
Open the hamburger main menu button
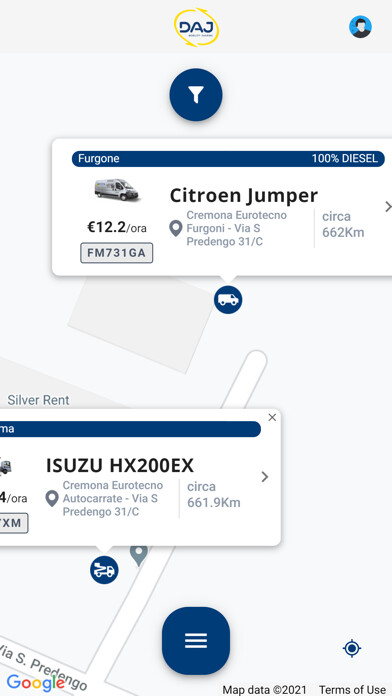[x=196, y=641]
